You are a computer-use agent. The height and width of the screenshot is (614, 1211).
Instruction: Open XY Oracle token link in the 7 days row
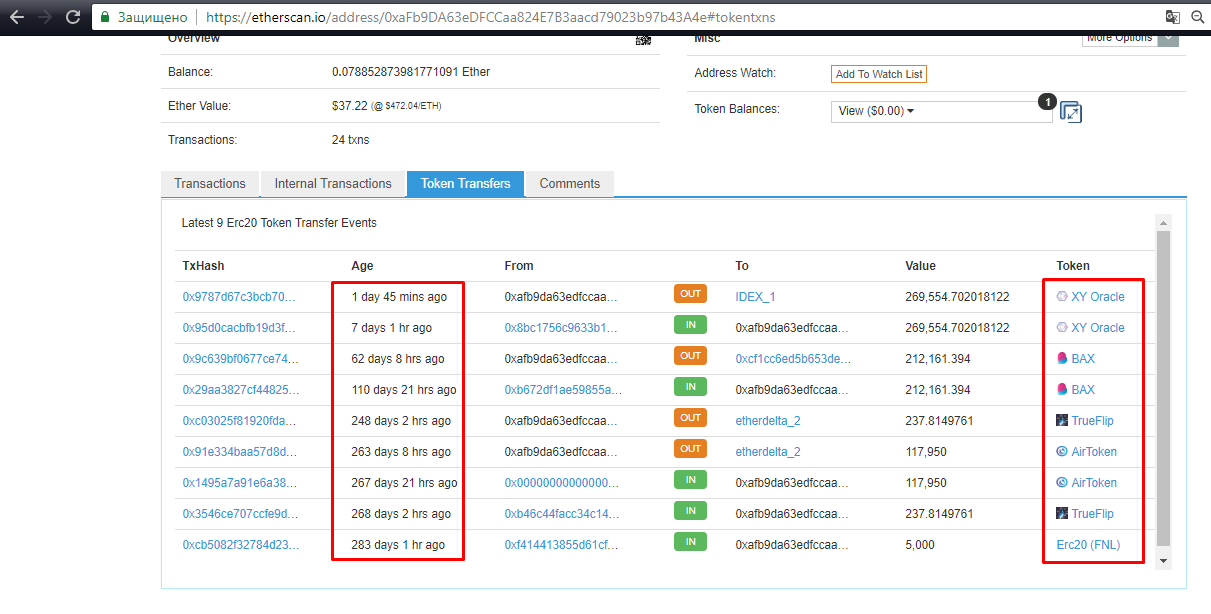(x=1098, y=328)
